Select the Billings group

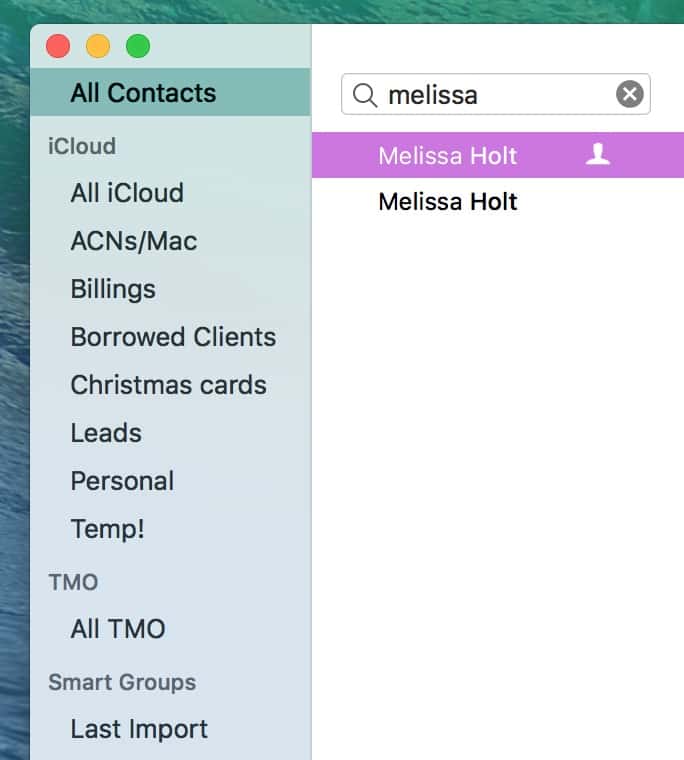pyautogui.click(x=113, y=289)
